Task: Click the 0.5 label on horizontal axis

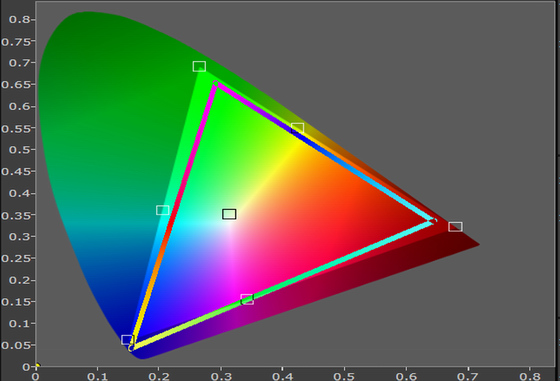Action: [344, 376]
